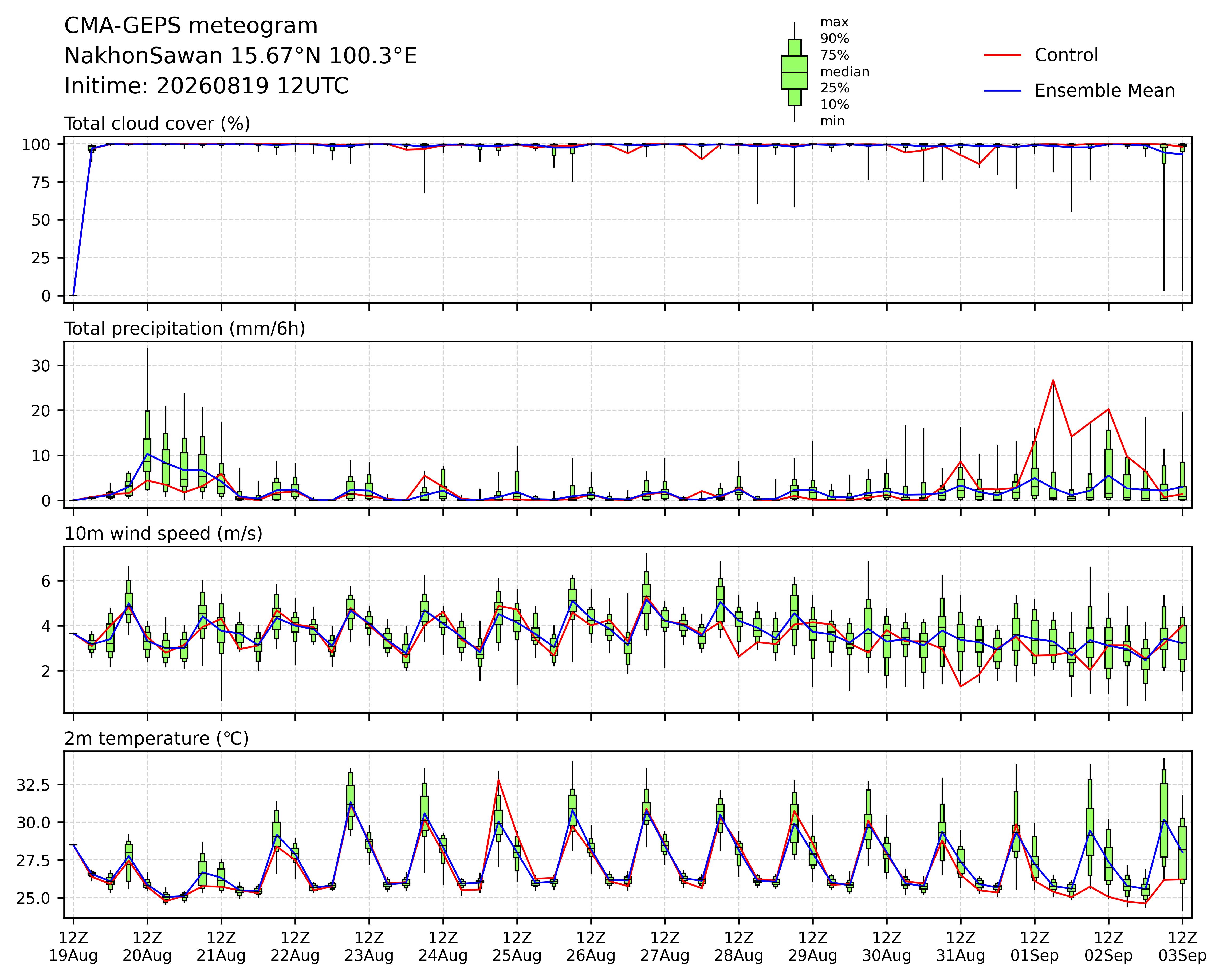
Task: Click the 'Initime: 20260819 12UTC' text
Action: click(x=206, y=86)
